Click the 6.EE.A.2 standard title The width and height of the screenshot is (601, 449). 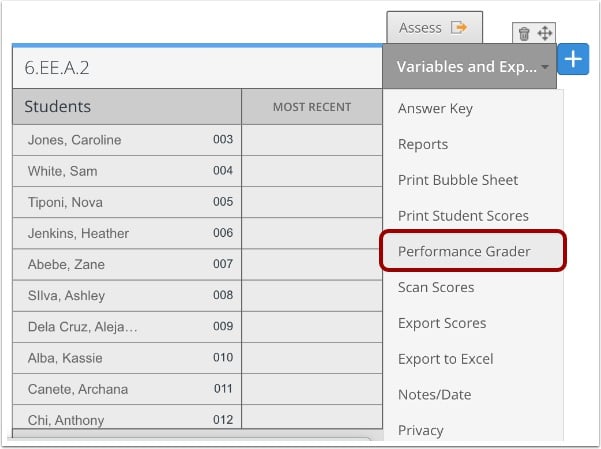point(57,68)
